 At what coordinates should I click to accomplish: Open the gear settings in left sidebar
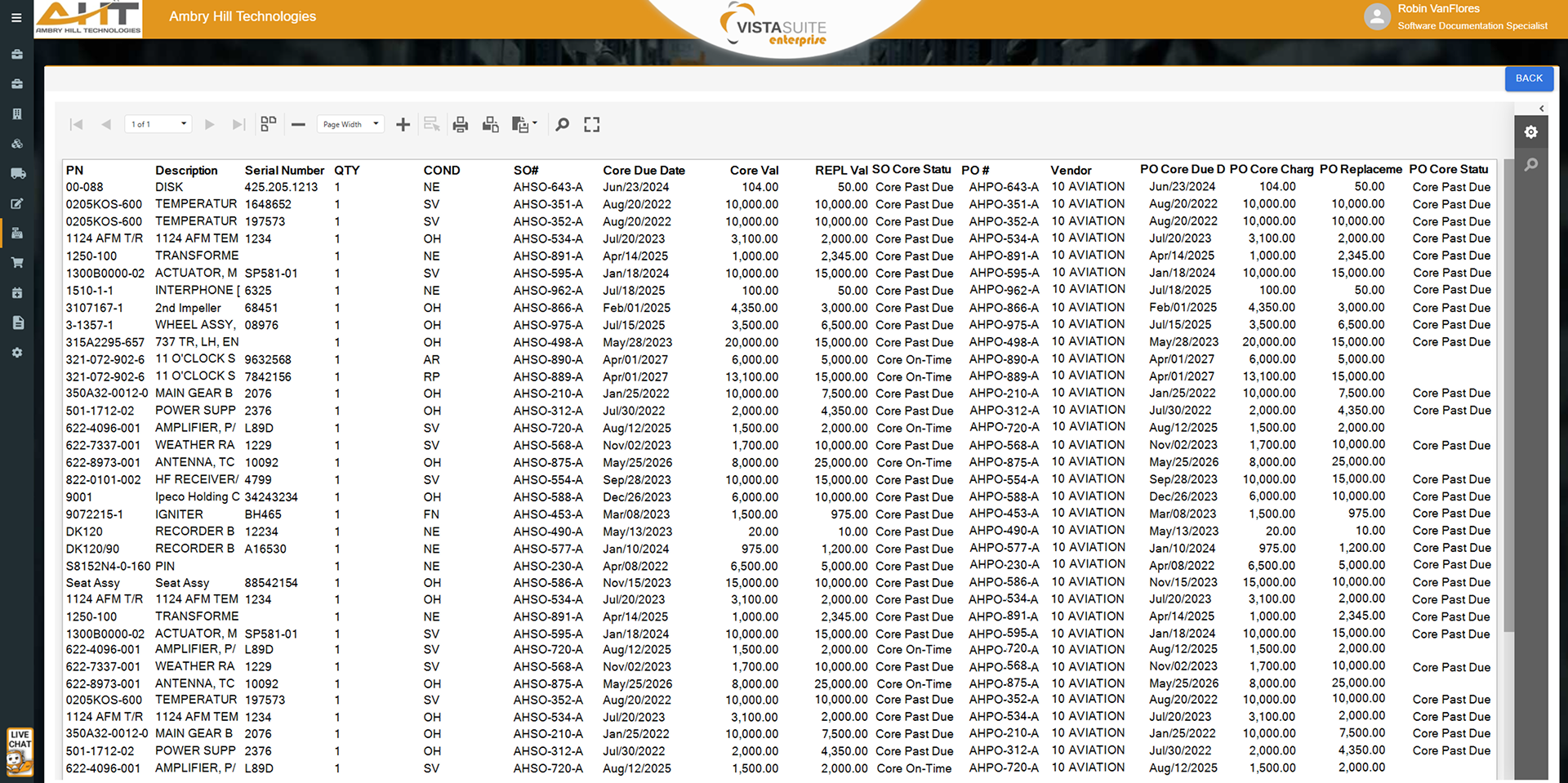coord(17,353)
